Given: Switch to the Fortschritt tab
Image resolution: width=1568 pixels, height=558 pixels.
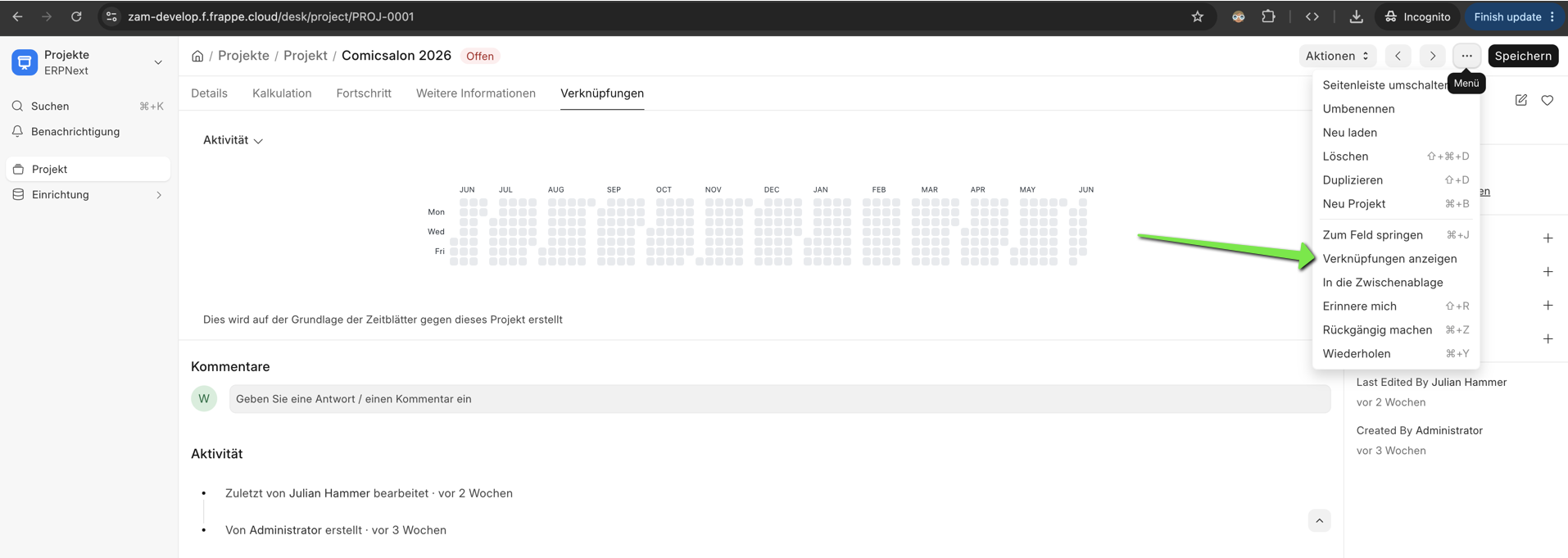Looking at the screenshot, I should click(364, 93).
